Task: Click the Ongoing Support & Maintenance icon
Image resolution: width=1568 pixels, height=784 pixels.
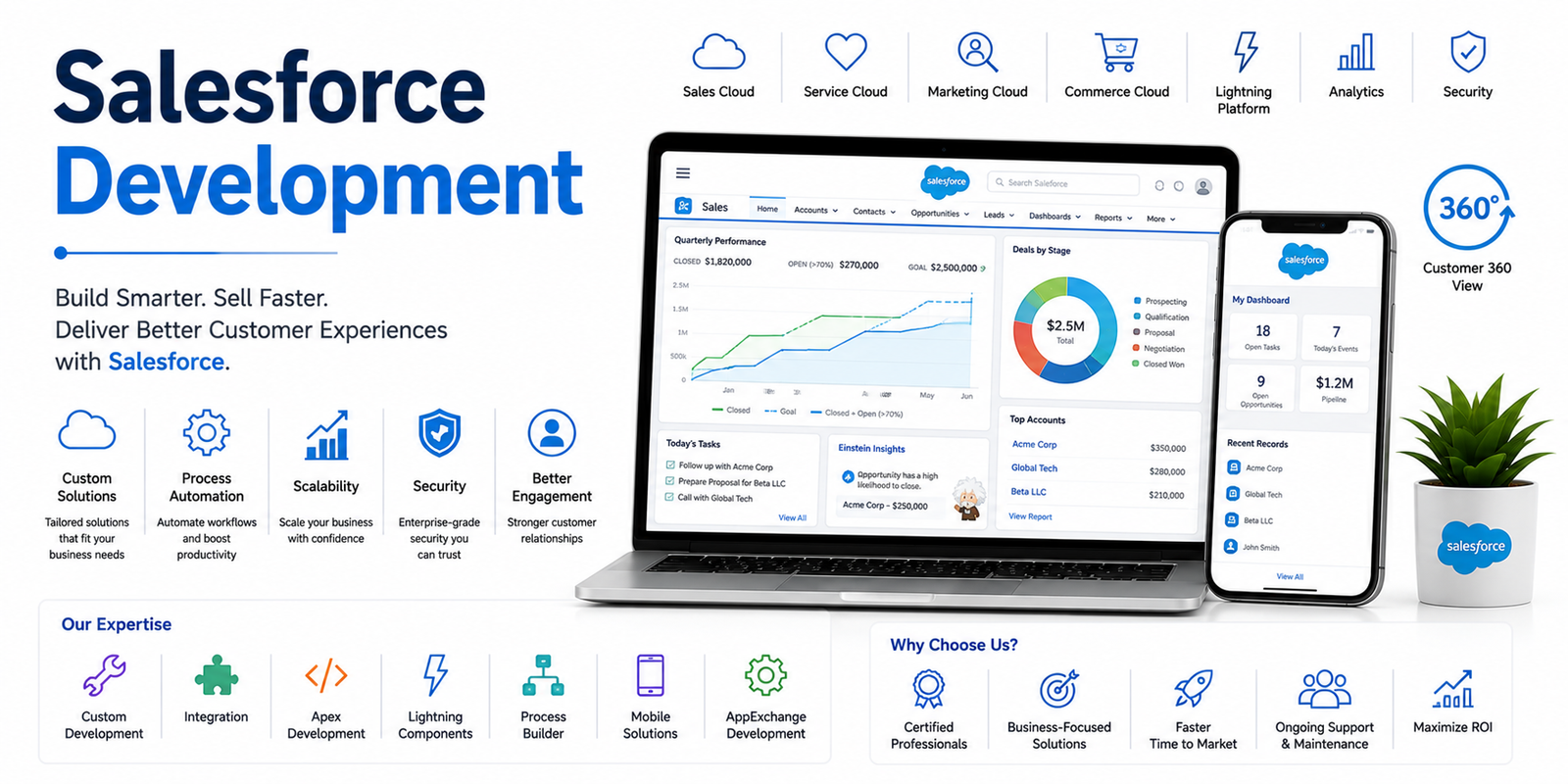Action: coord(1324,689)
